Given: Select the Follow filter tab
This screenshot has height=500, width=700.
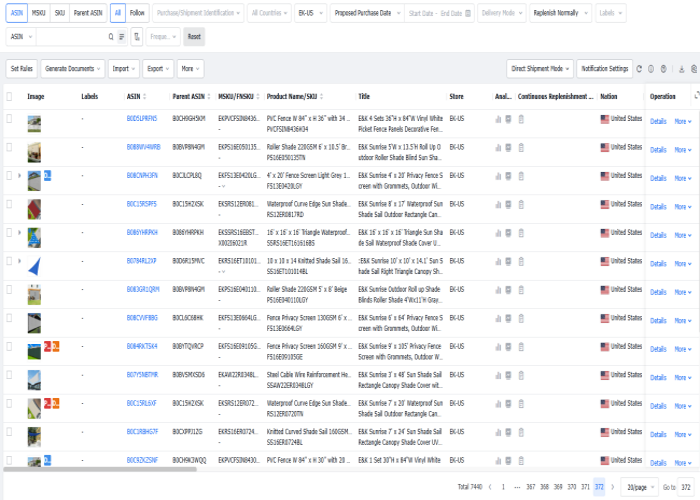Looking at the screenshot, I should pos(137,13).
